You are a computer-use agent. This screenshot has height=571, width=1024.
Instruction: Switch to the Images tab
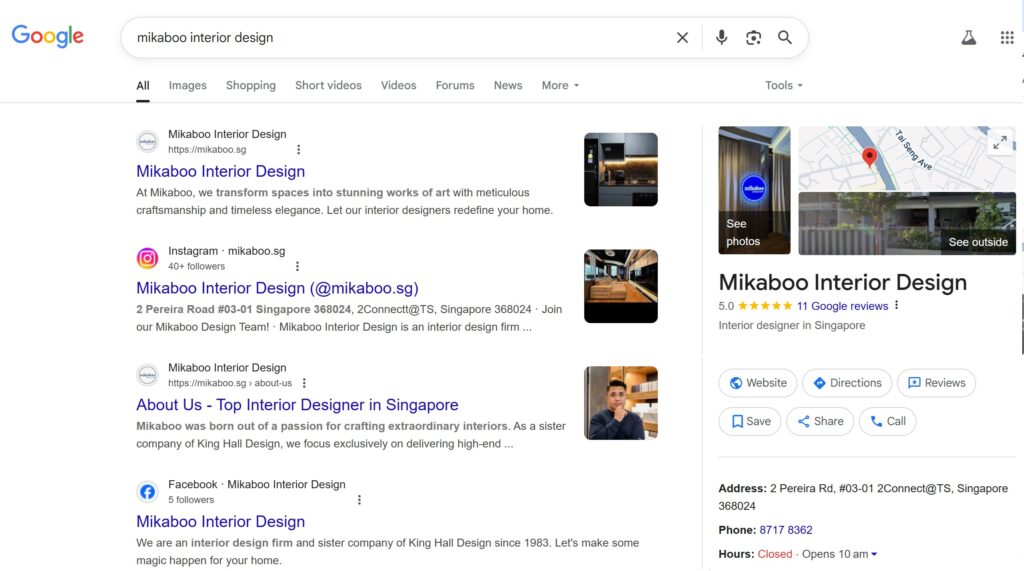click(x=187, y=86)
